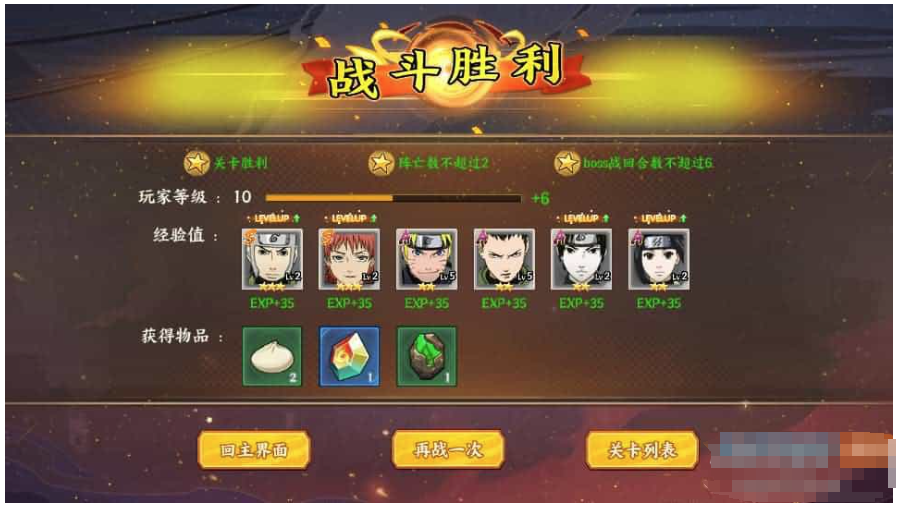Select the star for boss战回合数 objective

pos(566,163)
